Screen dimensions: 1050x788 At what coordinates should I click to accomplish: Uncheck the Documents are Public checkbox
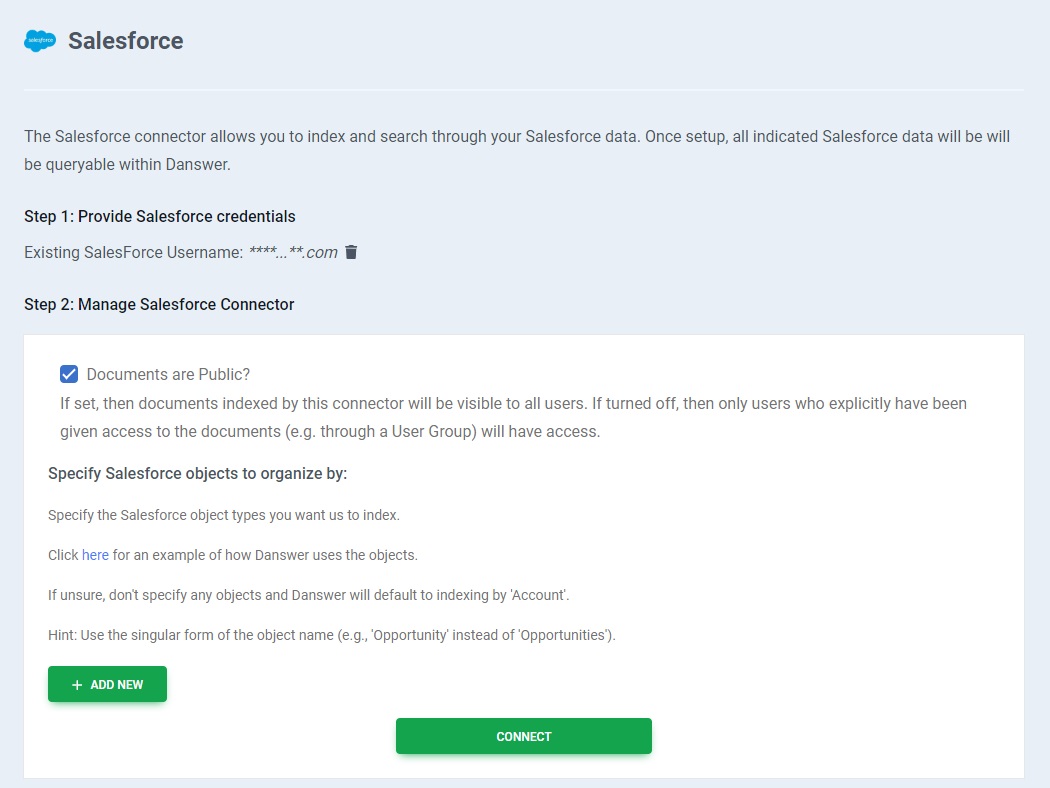tap(69, 374)
